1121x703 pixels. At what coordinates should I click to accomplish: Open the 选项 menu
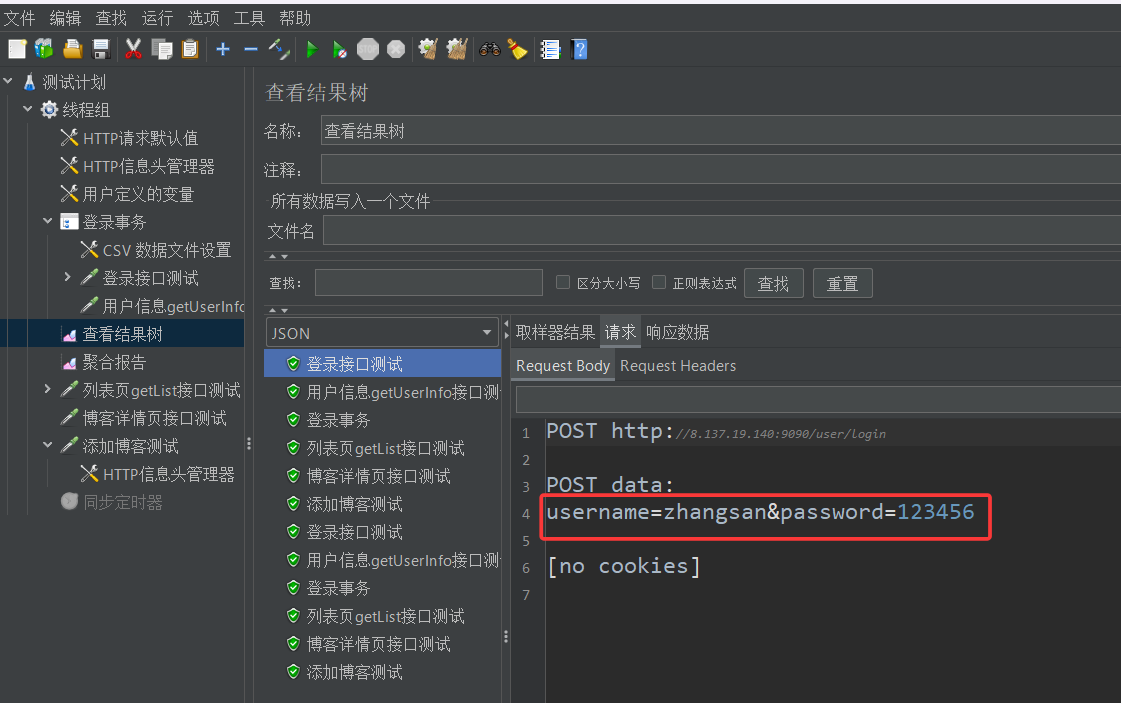point(203,18)
